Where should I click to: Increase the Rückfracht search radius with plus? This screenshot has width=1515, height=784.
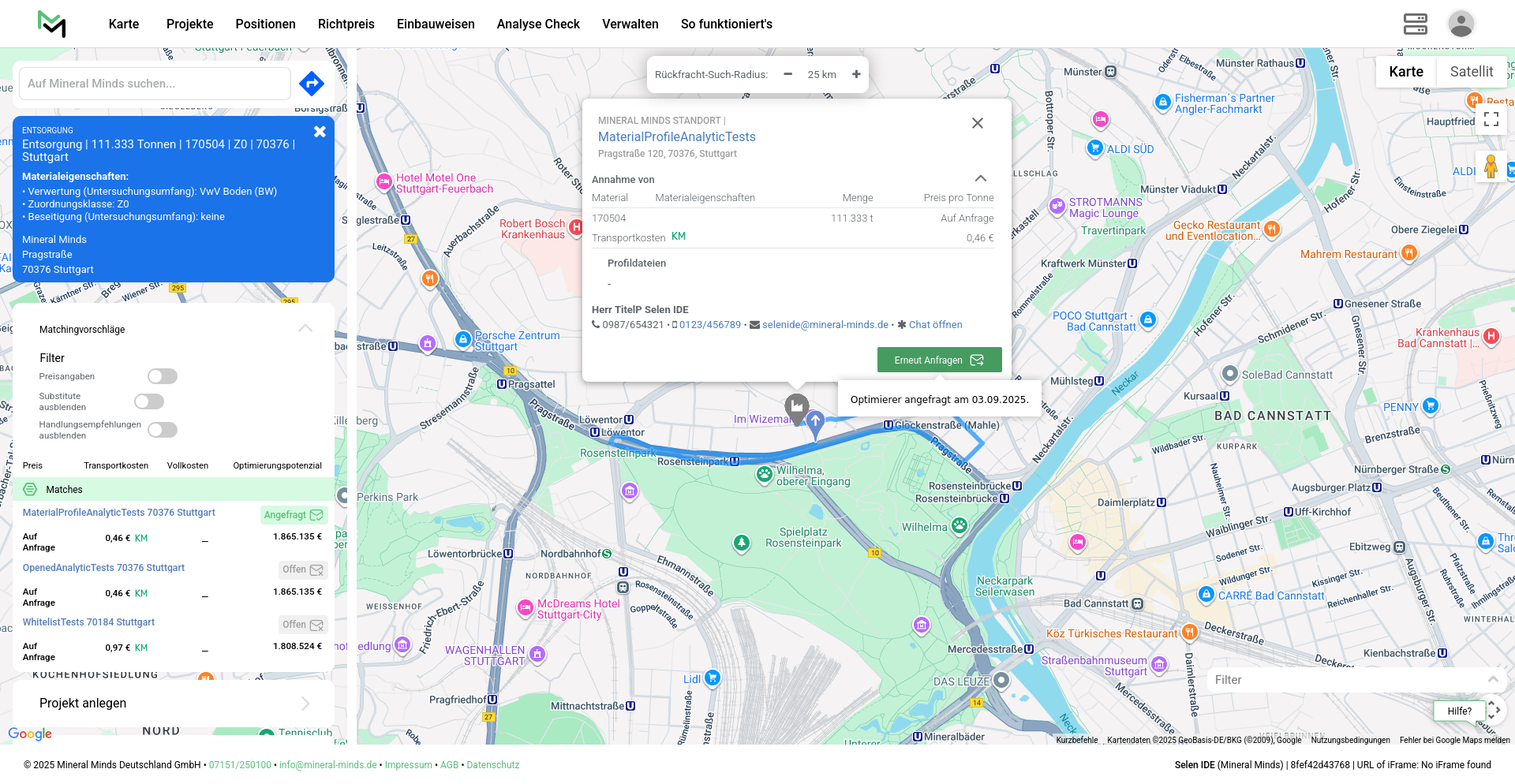click(x=856, y=74)
